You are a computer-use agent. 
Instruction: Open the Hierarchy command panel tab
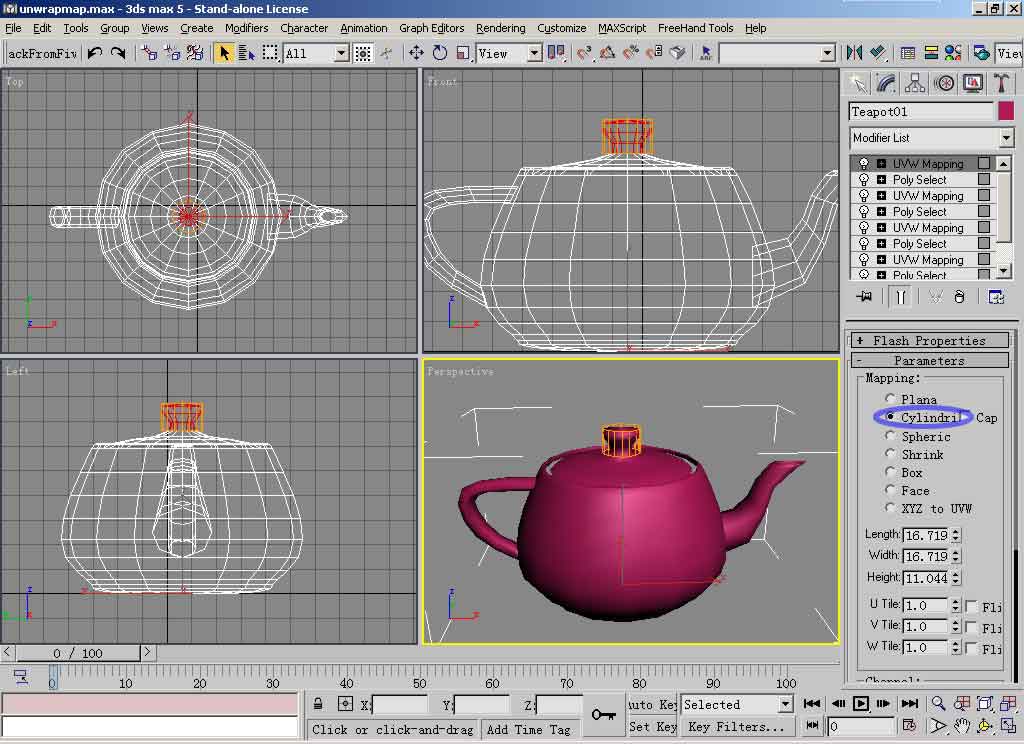915,83
